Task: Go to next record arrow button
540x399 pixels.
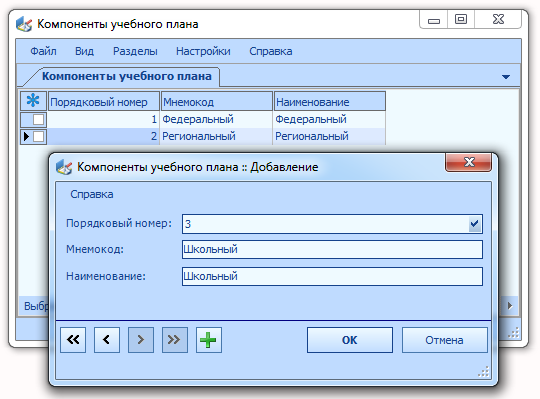Action: pos(141,340)
